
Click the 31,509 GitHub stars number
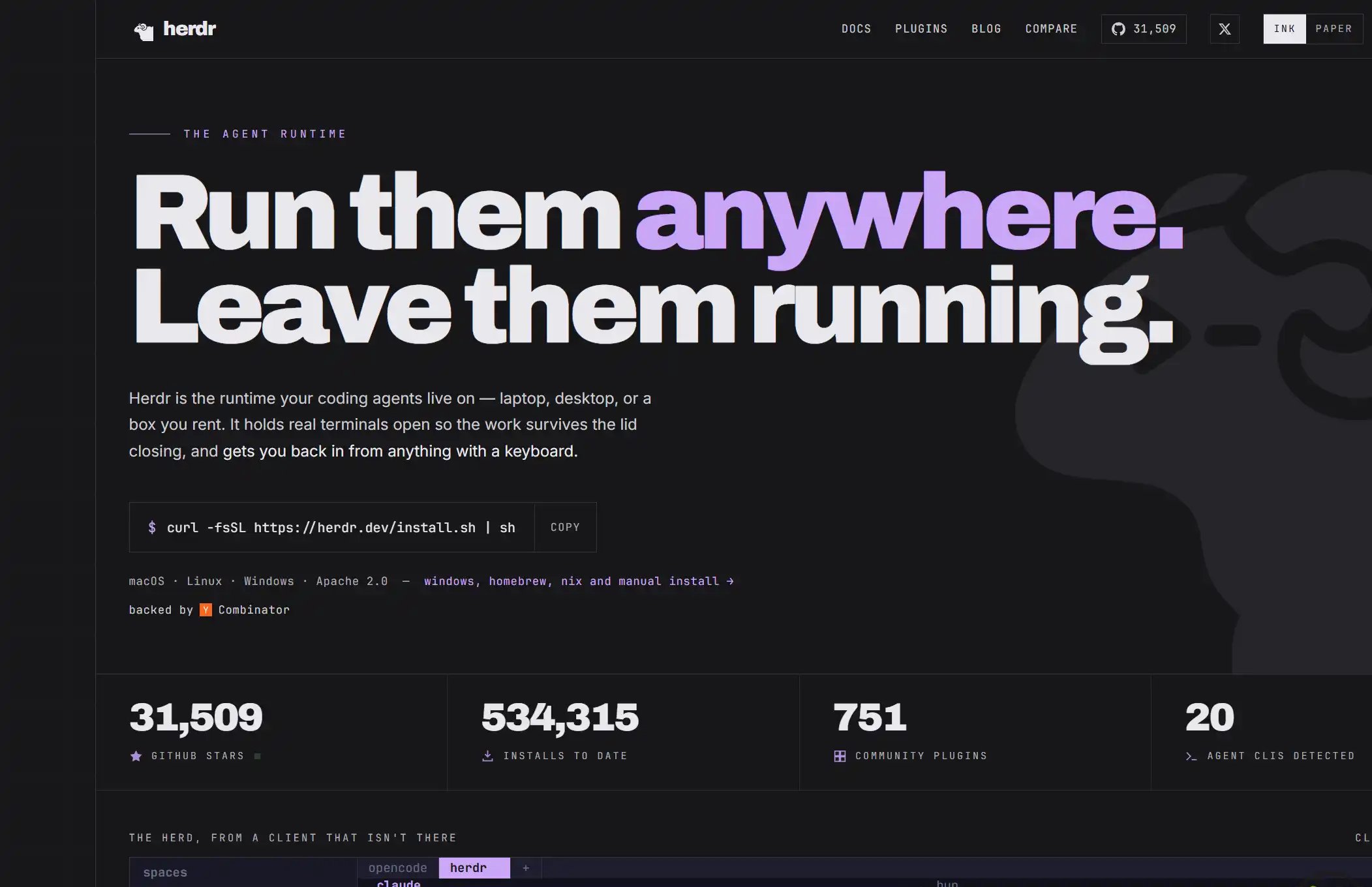click(196, 717)
